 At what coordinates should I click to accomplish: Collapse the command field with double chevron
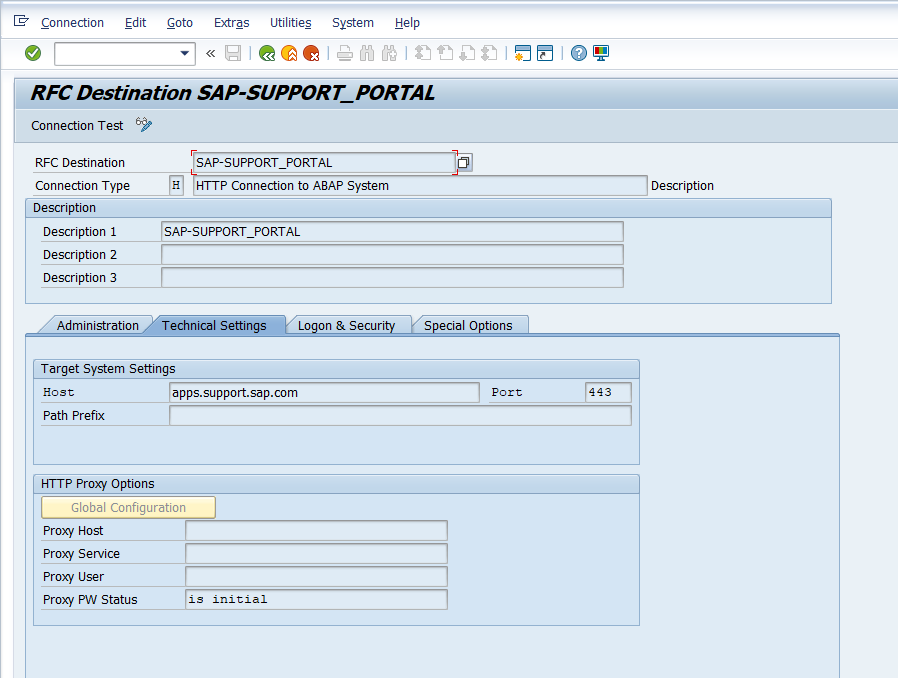211,53
